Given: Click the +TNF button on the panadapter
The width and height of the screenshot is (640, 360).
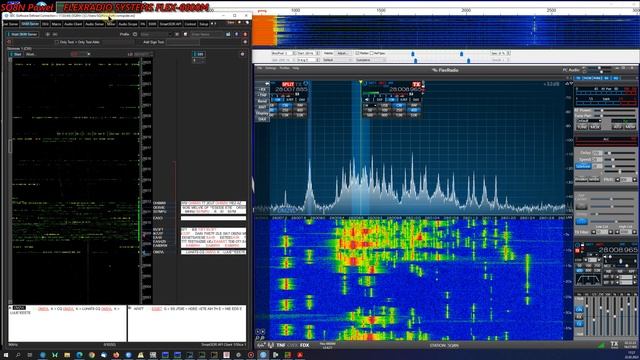Looking at the screenshot, I should point(262,95).
